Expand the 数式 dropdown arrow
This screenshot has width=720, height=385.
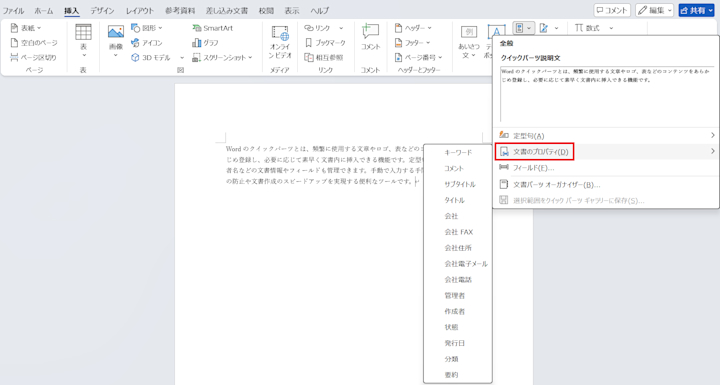(x=611, y=28)
